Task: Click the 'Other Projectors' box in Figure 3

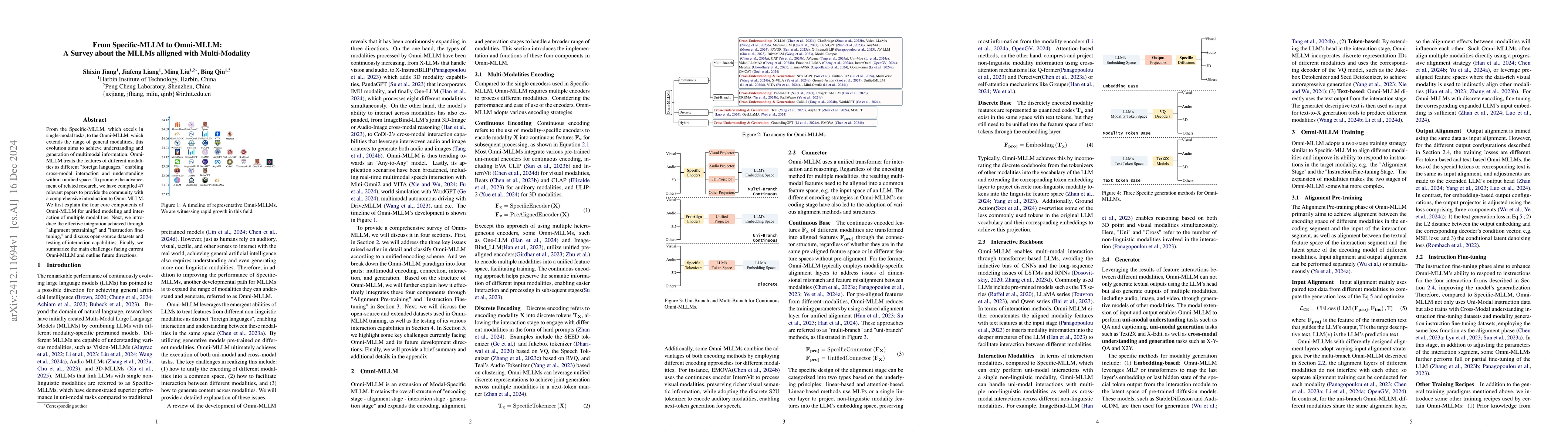Action: (722, 192)
